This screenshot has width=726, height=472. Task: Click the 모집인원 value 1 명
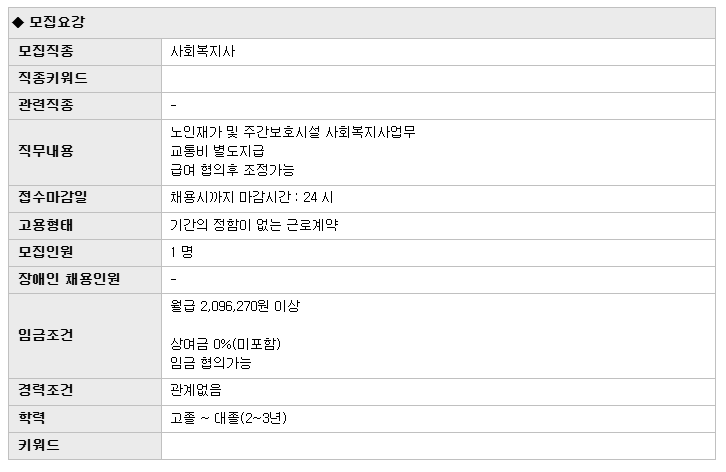click(182, 252)
